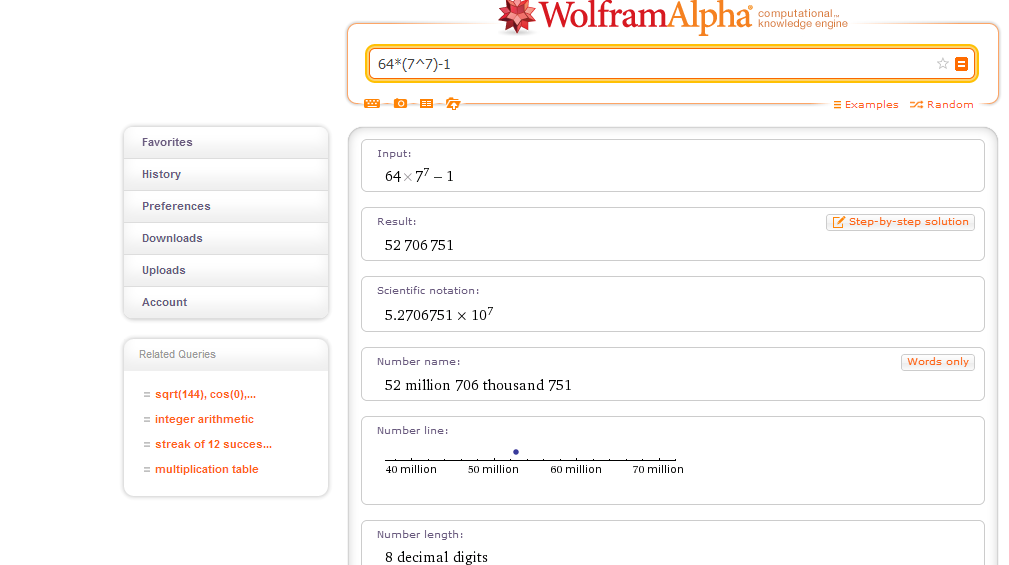Click the favorite star icon in search box
Viewport: 1009px width, 565px height.
pos(942,64)
